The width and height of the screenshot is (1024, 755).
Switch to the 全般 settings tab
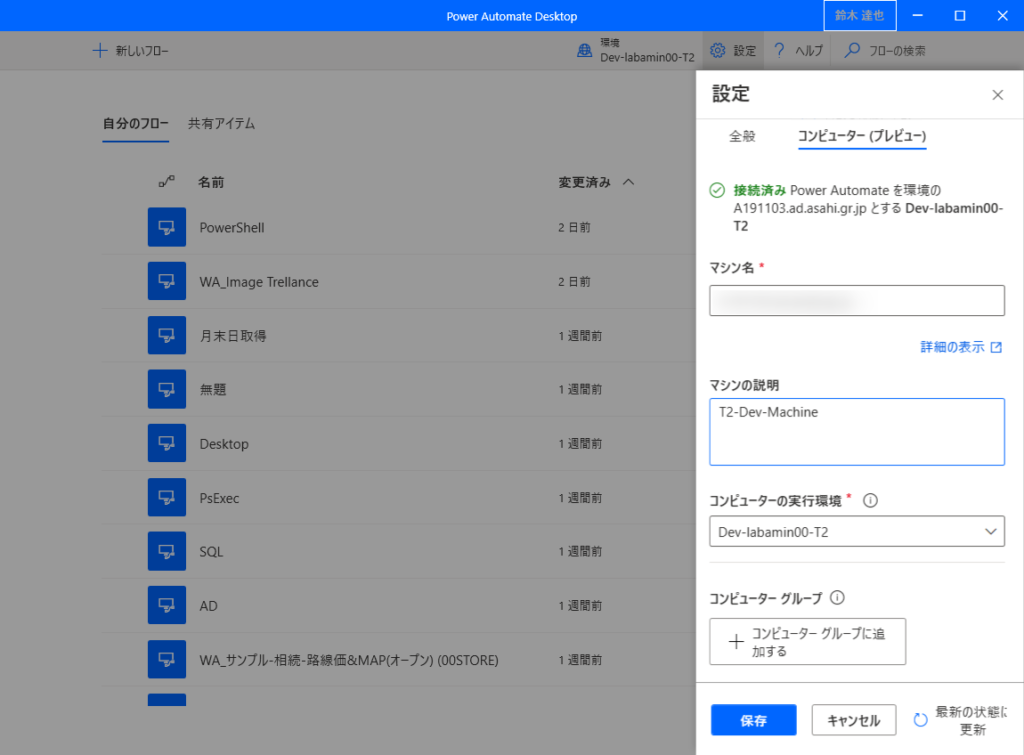click(742, 136)
